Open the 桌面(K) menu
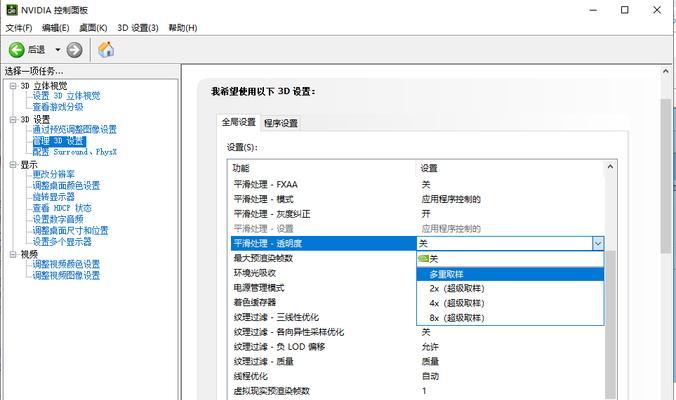The image size is (676, 400). click(93, 28)
